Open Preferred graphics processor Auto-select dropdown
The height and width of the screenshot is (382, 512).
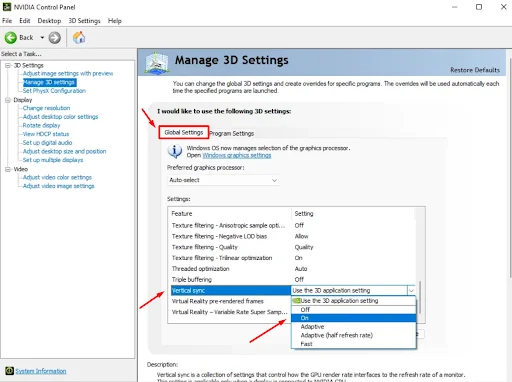(x=223, y=180)
